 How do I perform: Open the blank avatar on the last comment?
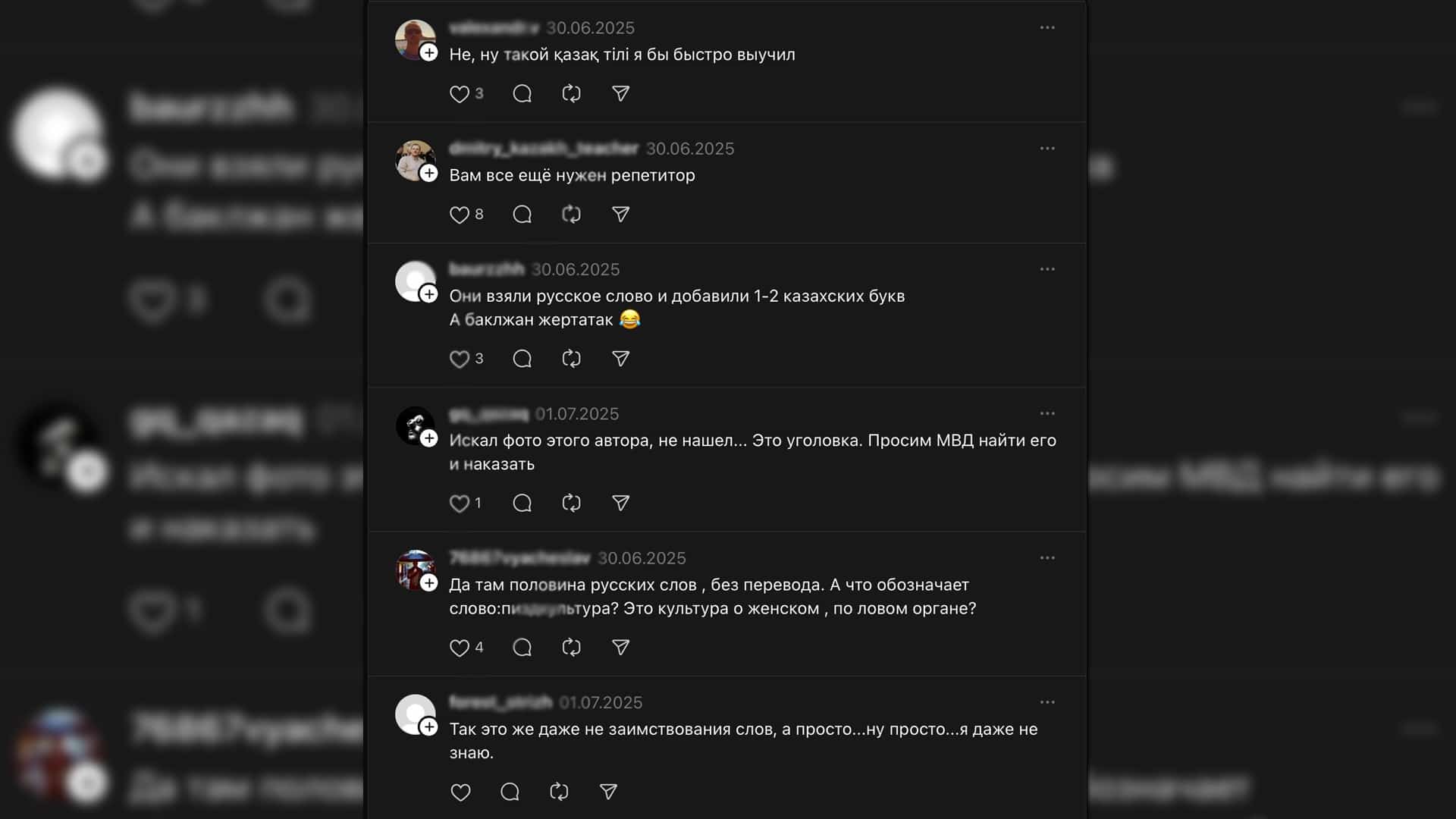[x=415, y=714]
